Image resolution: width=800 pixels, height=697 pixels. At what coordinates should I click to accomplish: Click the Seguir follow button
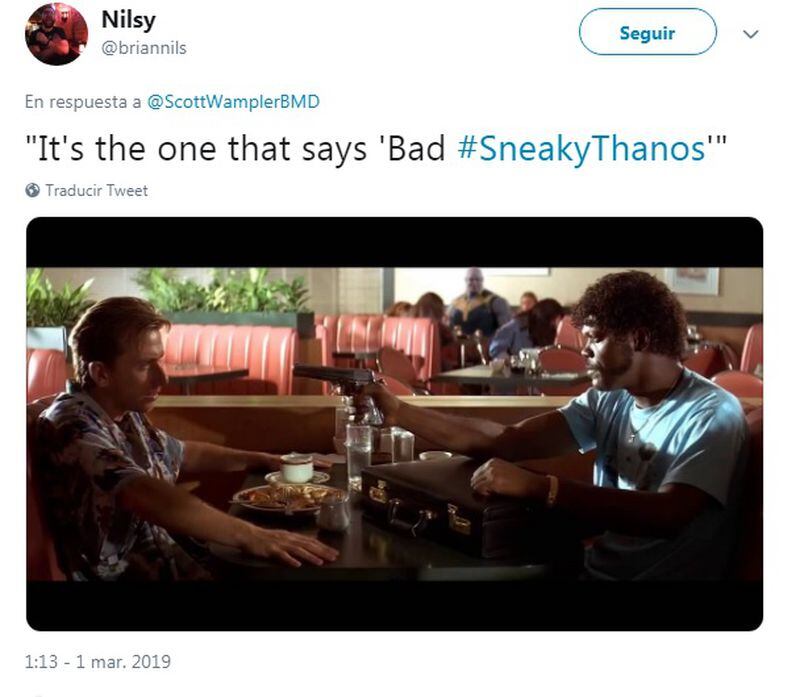coord(647,32)
